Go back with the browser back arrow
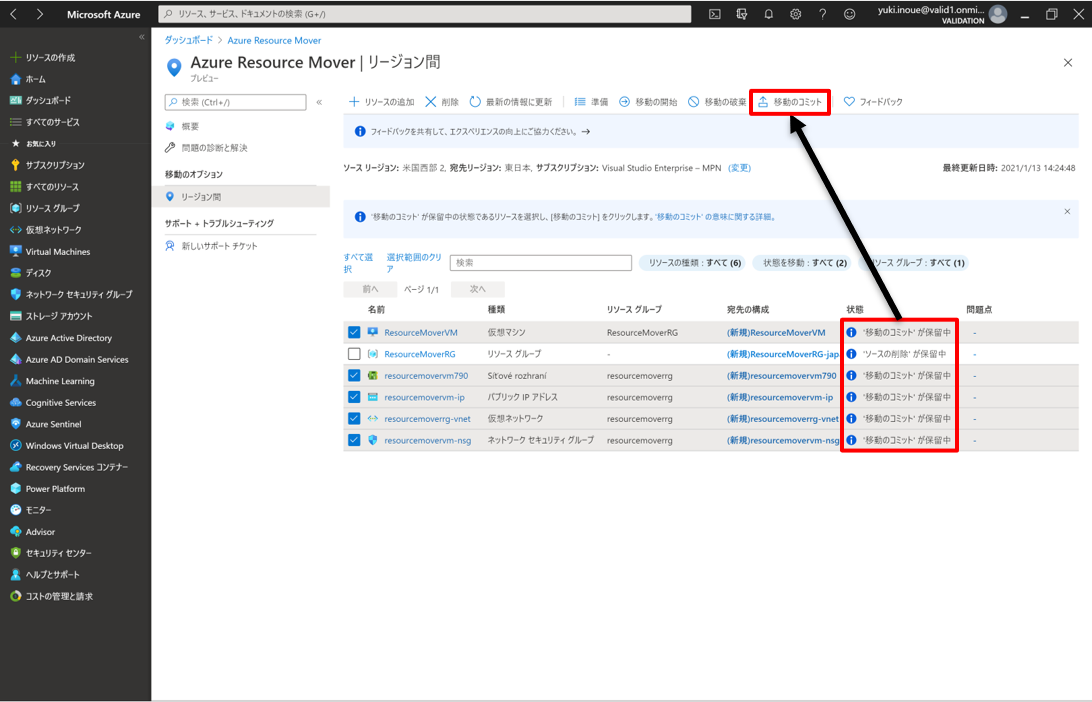 [x=13, y=14]
